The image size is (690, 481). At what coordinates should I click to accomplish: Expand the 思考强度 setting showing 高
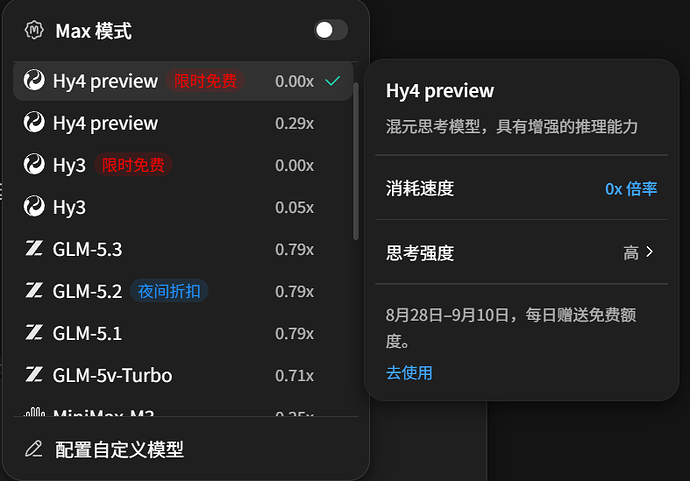click(521, 253)
